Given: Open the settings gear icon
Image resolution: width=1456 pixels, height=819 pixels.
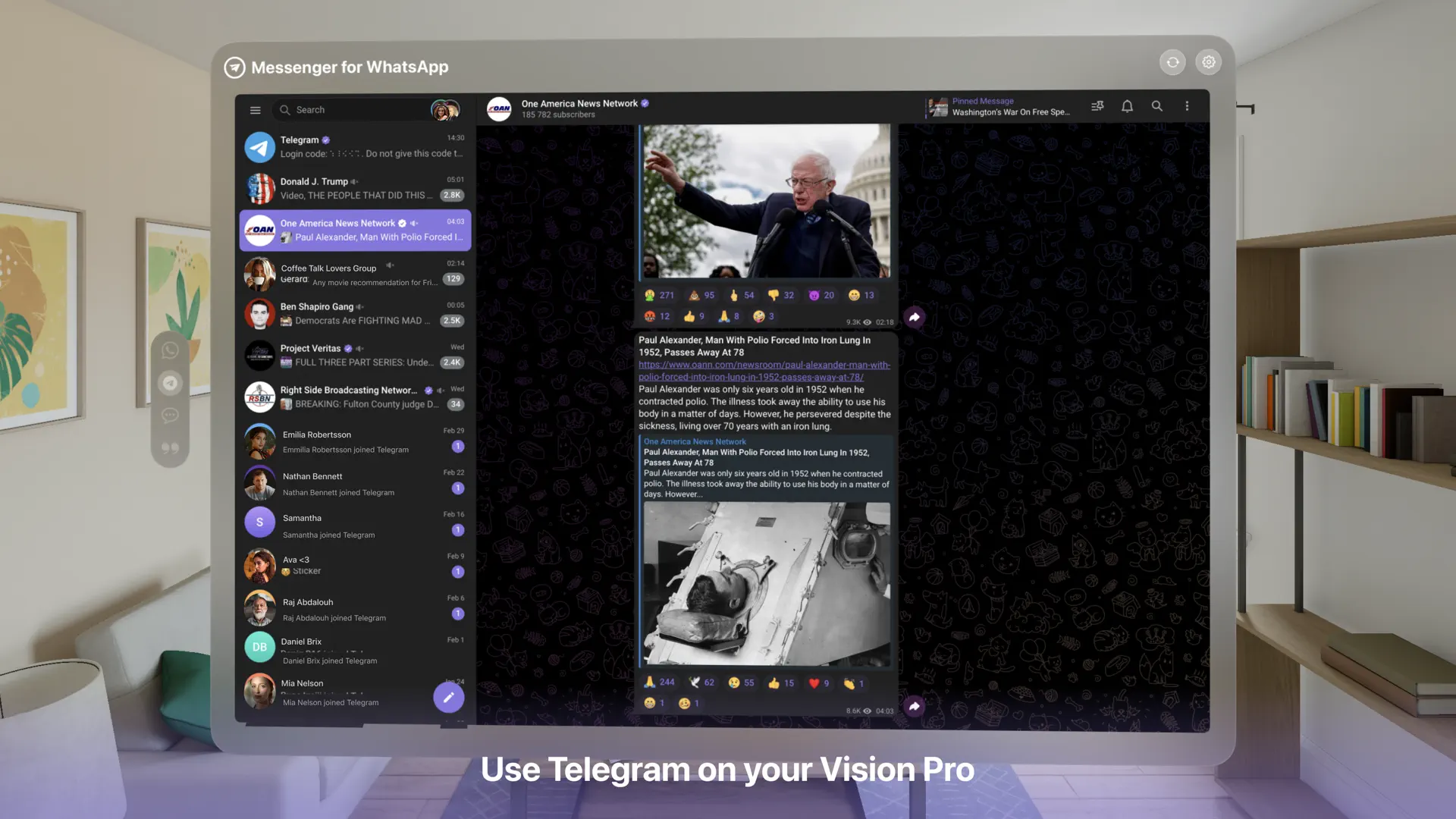Looking at the screenshot, I should click(1209, 61).
